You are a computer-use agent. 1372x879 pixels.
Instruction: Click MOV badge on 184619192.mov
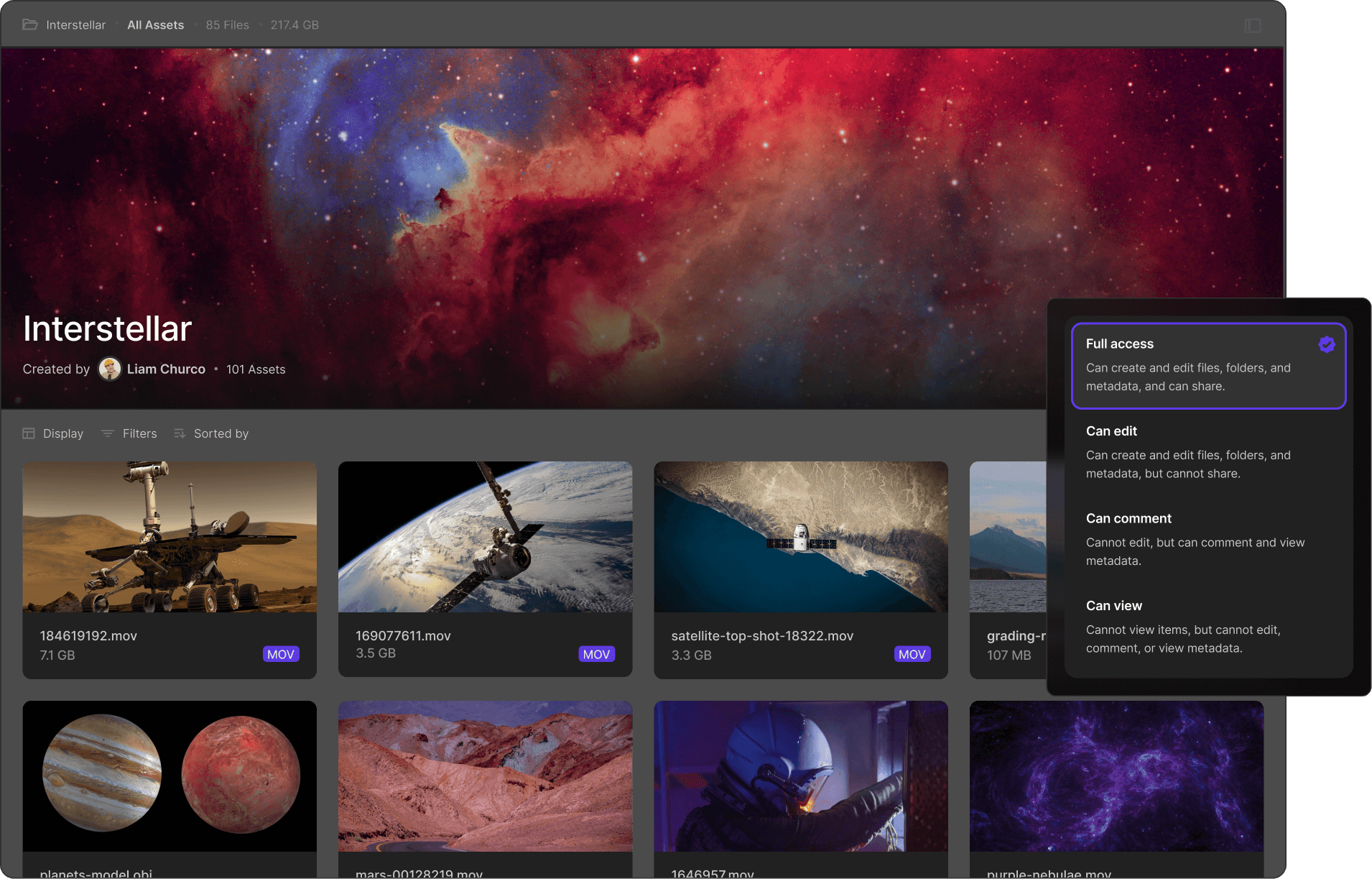(x=281, y=654)
